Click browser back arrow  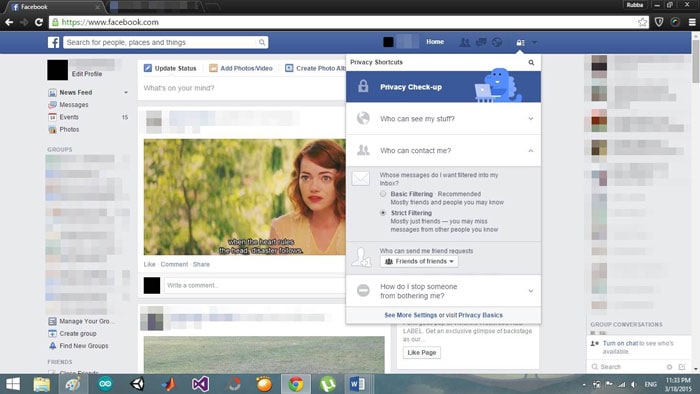pos(9,22)
